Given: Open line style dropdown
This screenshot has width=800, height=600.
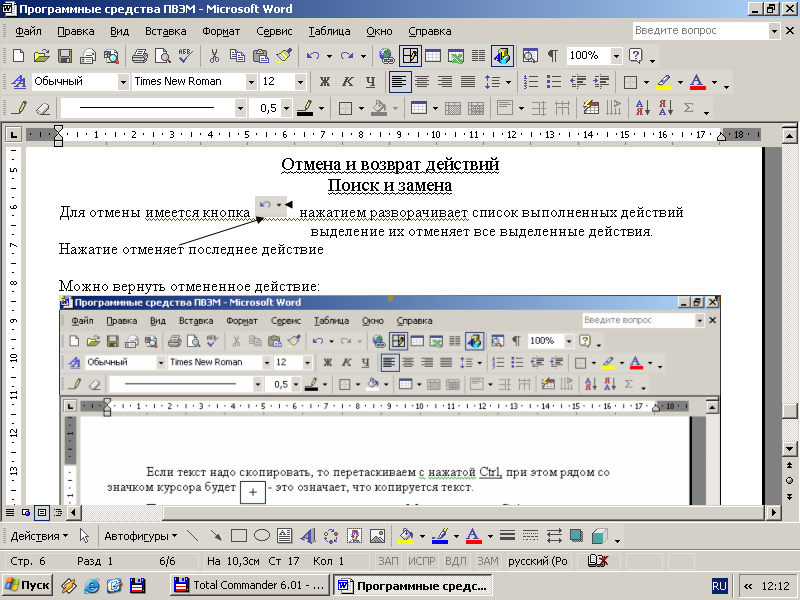Looking at the screenshot, I should click(240, 108).
